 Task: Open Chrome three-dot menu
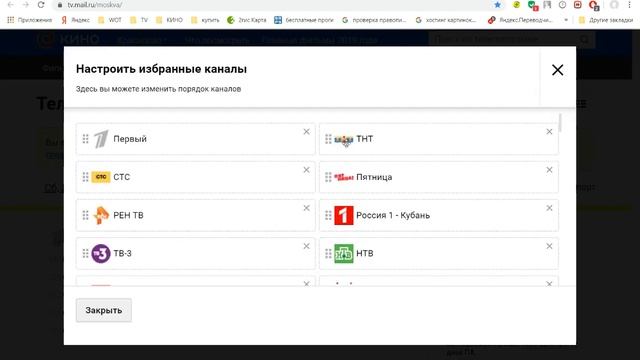coord(630,5)
